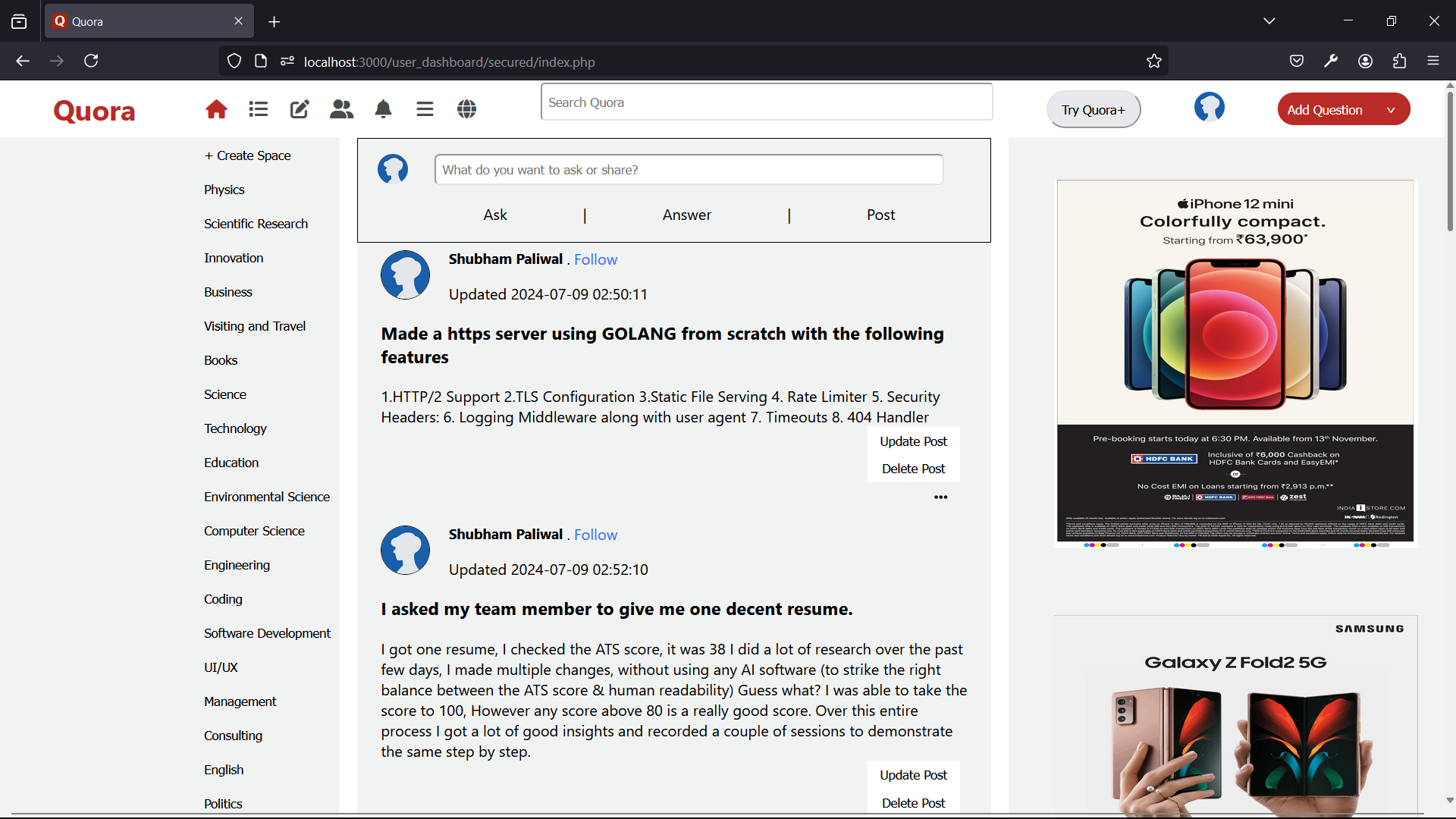Viewport: 1456px width, 819px height.
Task: Open Visiting and Travel space
Action: pyautogui.click(x=254, y=326)
